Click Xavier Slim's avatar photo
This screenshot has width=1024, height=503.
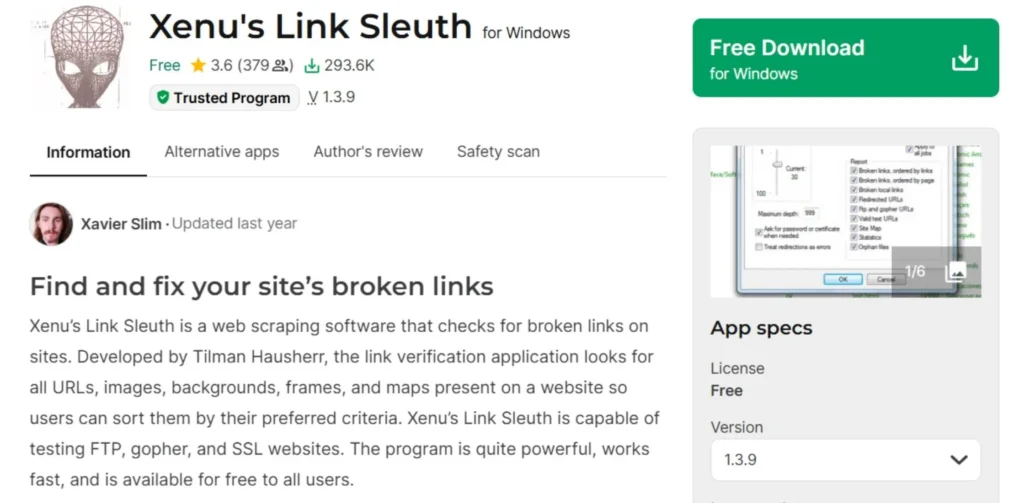pos(51,224)
